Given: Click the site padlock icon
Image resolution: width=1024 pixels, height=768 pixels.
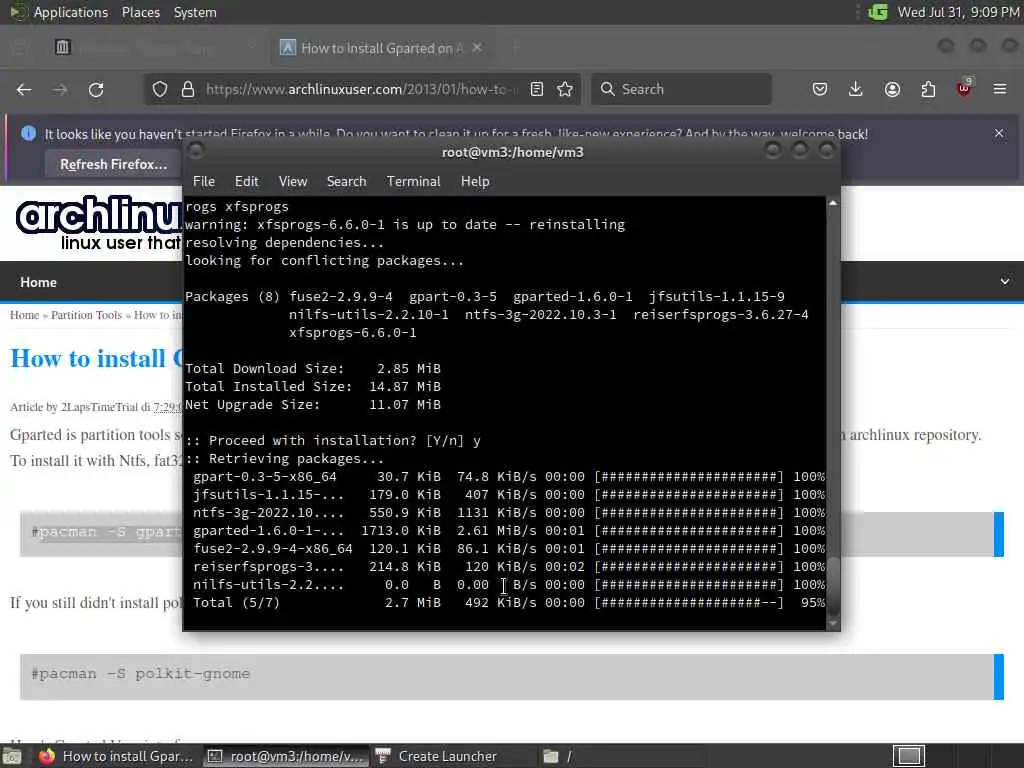Looking at the screenshot, I should [x=188, y=89].
